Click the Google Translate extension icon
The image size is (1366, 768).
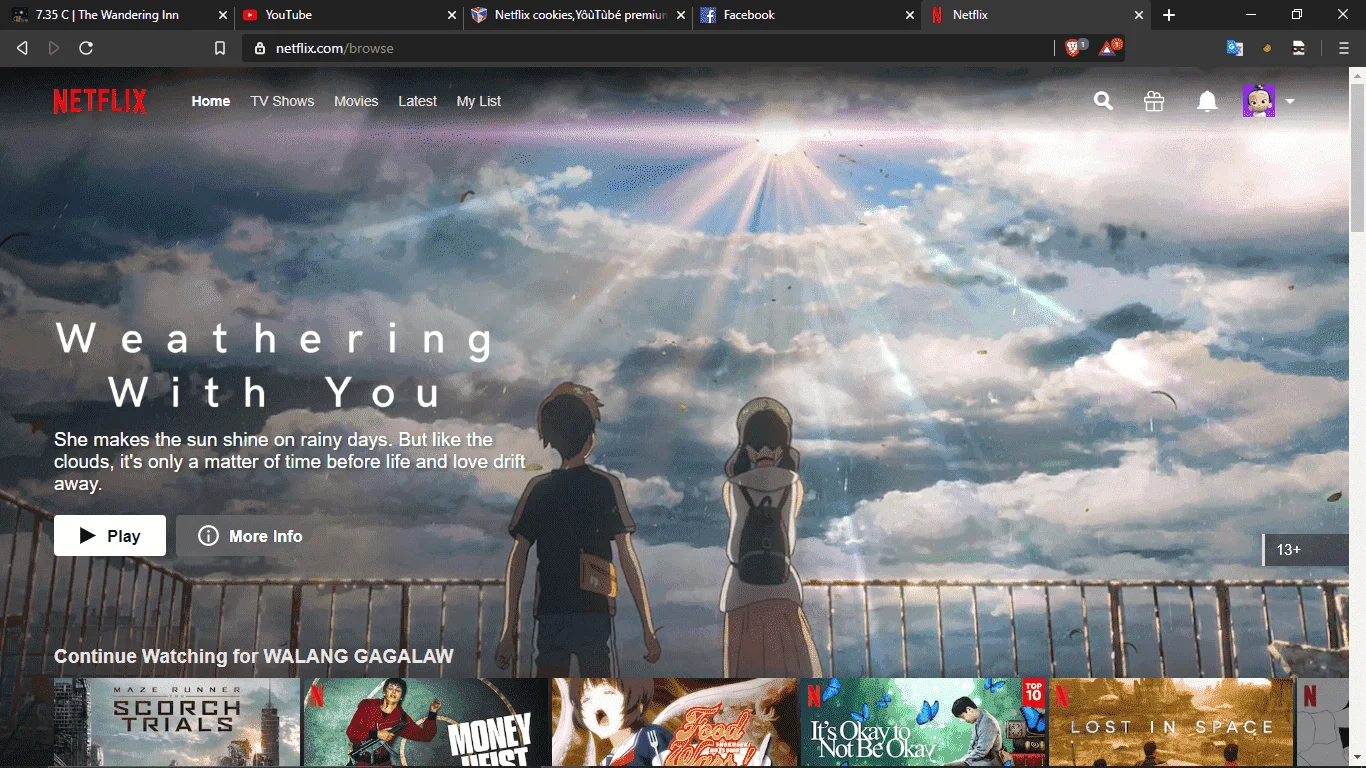[x=1235, y=48]
